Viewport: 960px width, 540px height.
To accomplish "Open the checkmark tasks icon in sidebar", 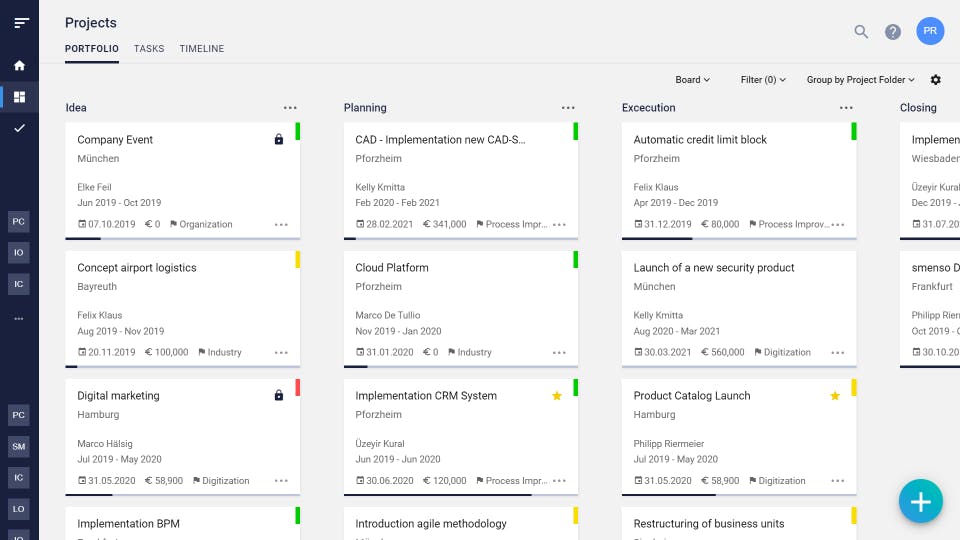I will point(19,128).
